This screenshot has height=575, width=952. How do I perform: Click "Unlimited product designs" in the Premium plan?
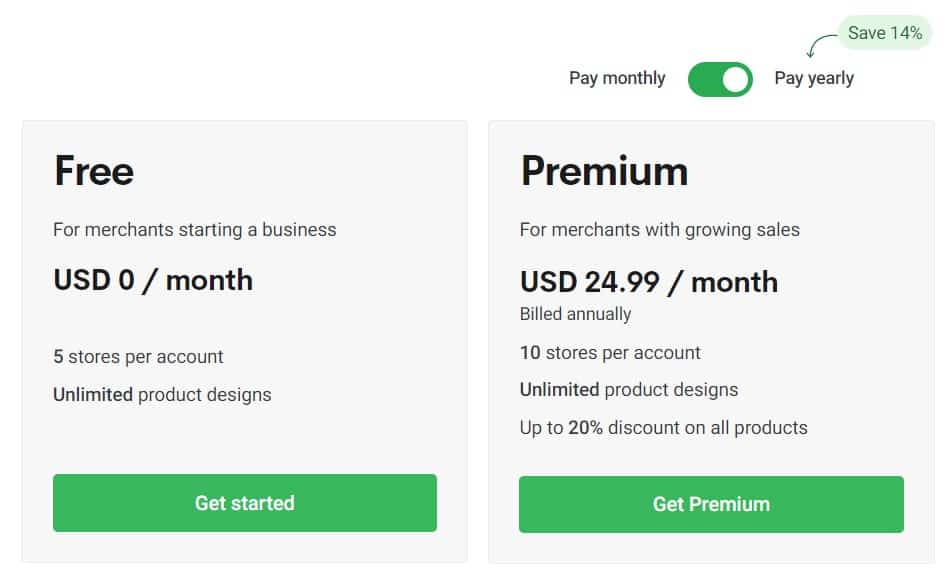pos(628,390)
